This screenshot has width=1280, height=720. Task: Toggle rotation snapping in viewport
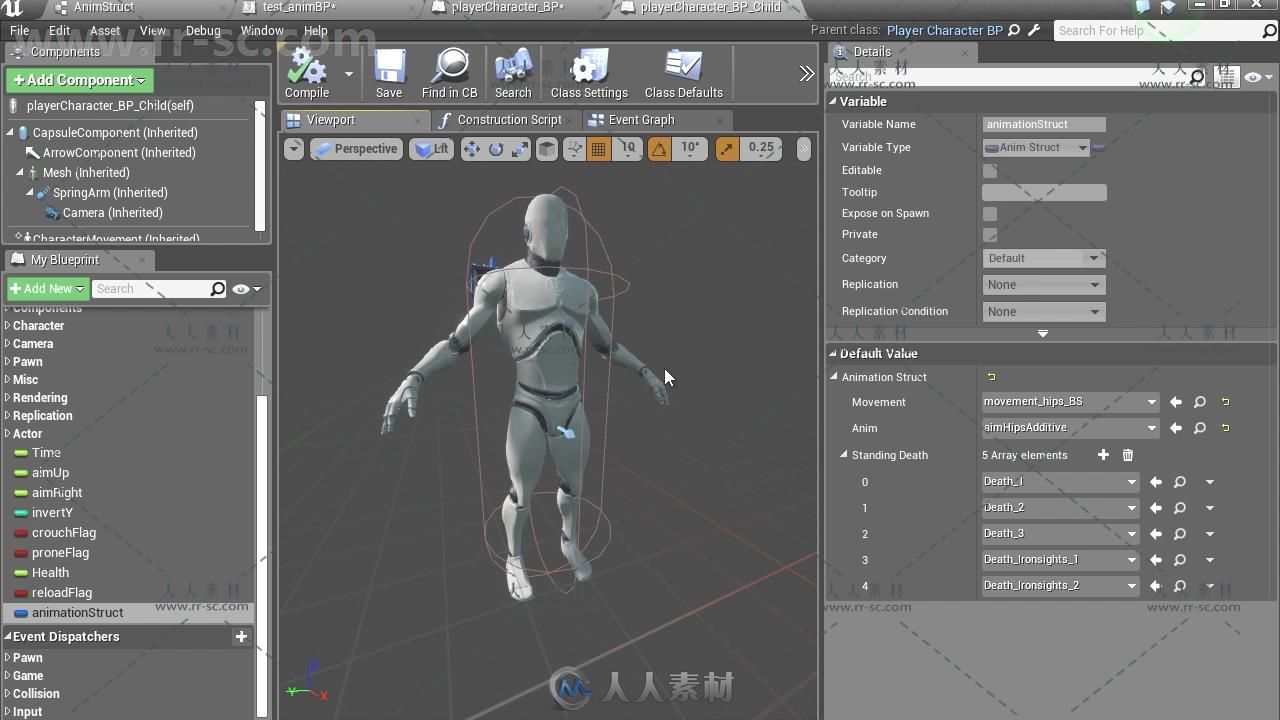point(659,149)
